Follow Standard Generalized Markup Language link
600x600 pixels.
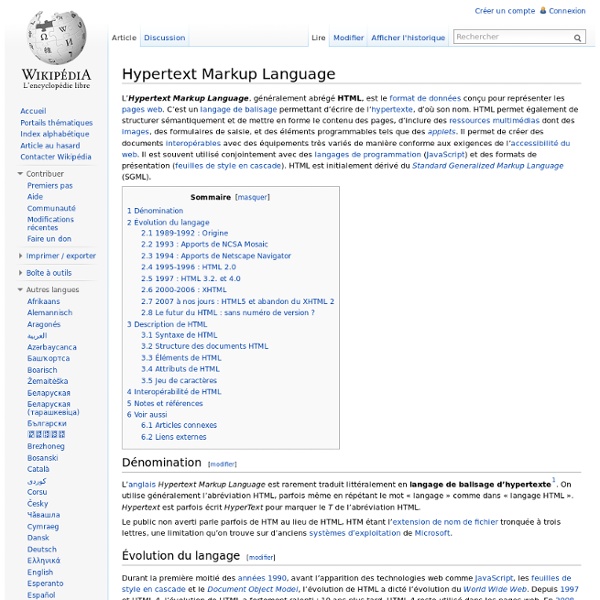coord(488,166)
